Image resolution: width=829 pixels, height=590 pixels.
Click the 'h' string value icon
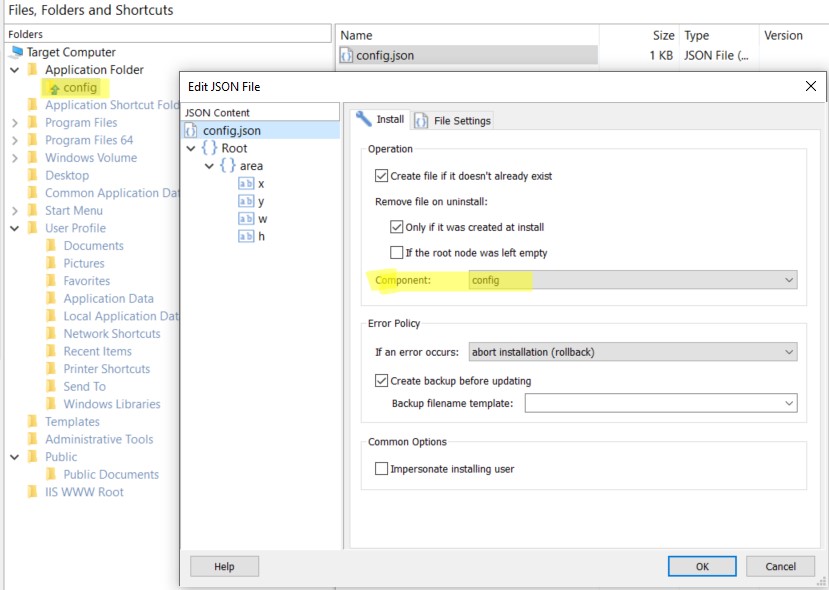(x=246, y=237)
